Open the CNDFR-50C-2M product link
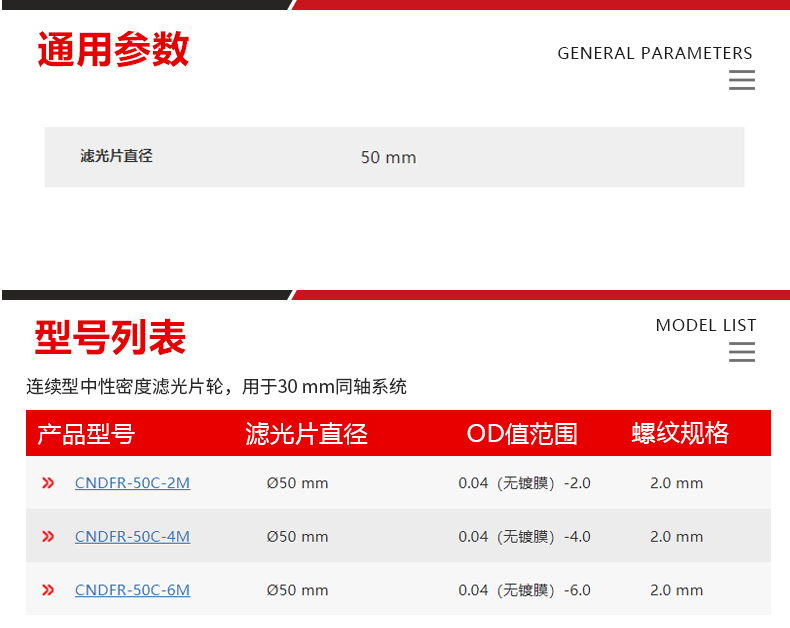This screenshot has width=790, height=628. 133,483
